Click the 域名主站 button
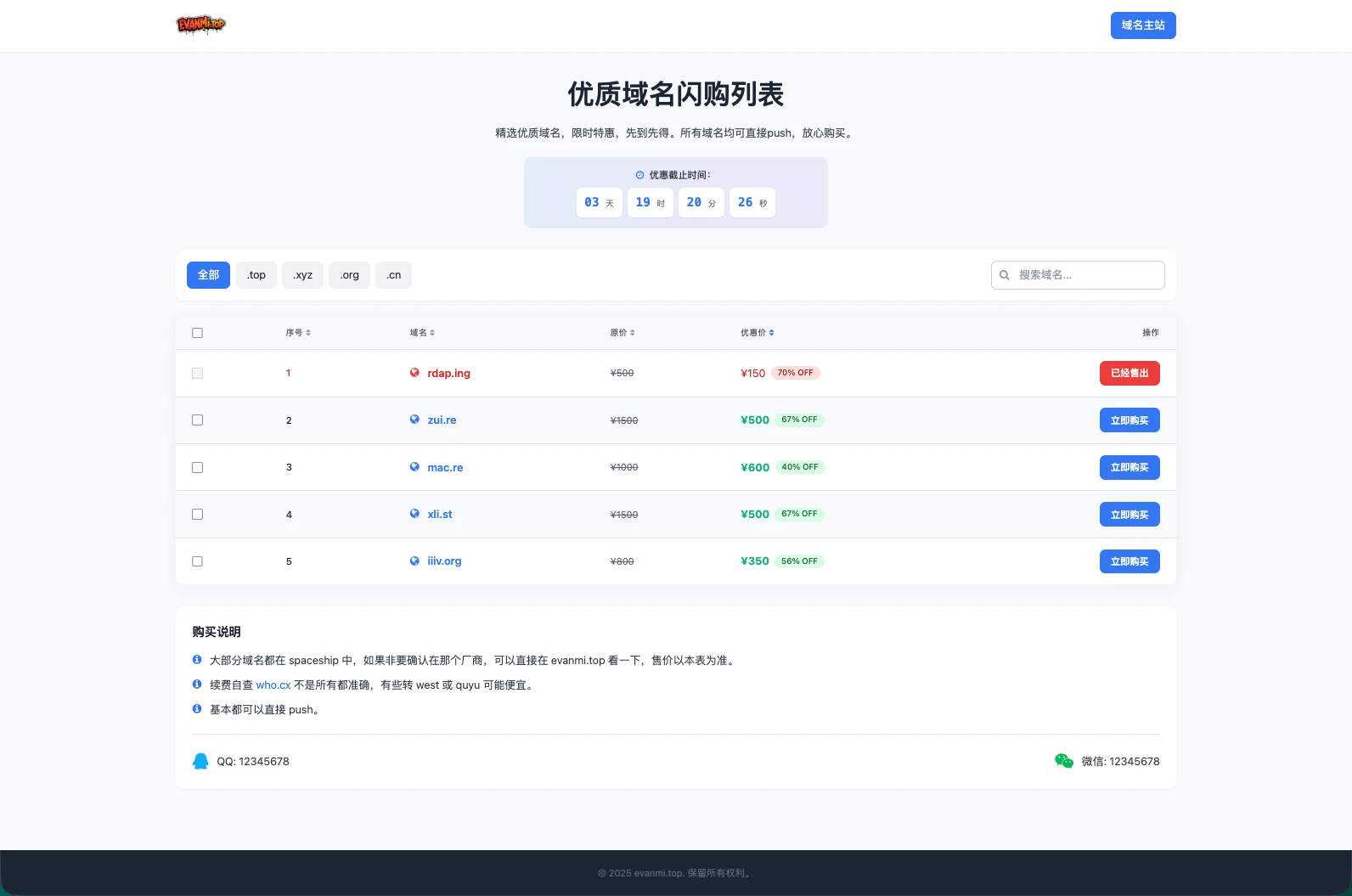Image resolution: width=1352 pixels, height=896 pixels. coord(1142,25)
